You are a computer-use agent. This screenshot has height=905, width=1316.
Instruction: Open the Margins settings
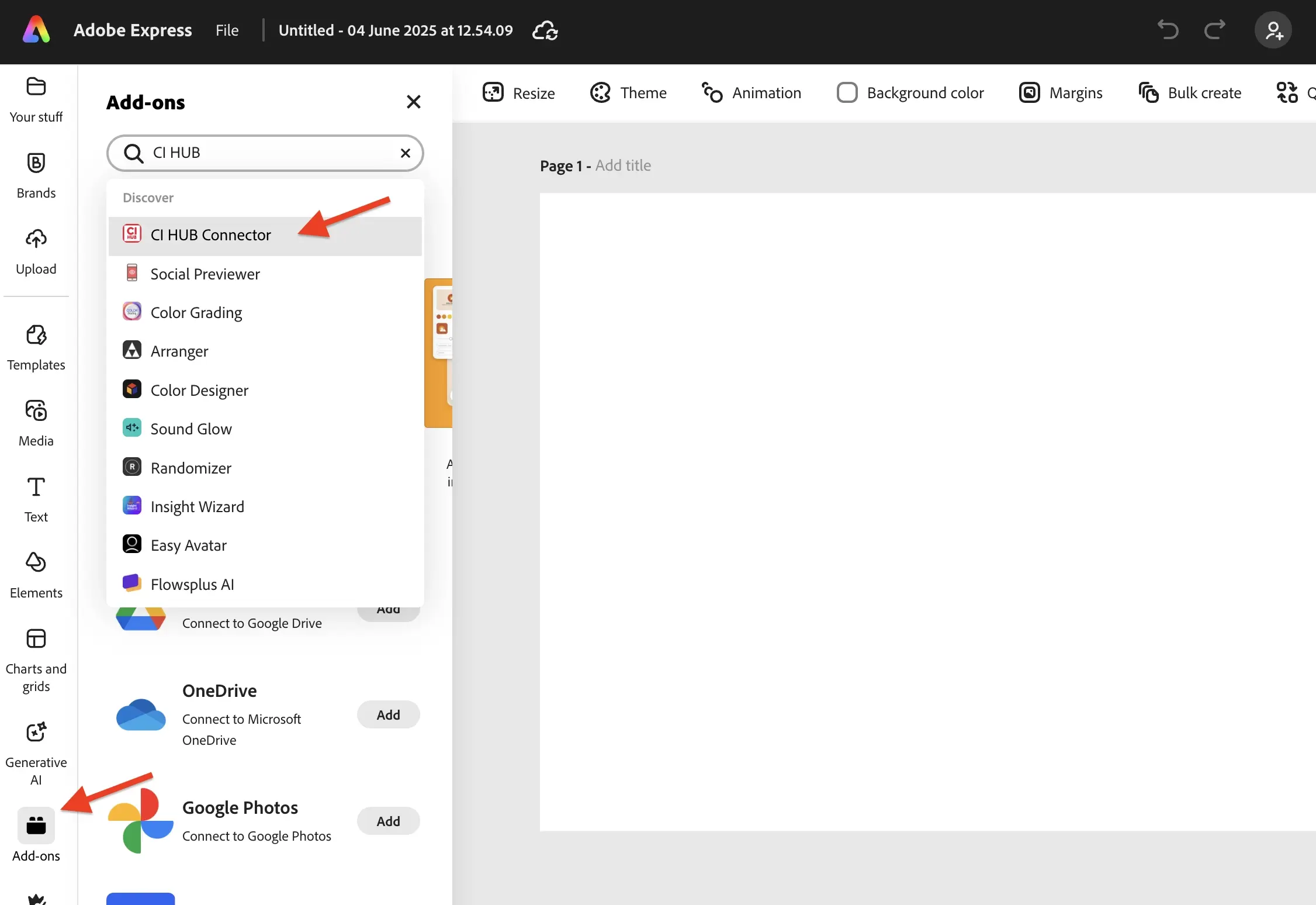tap(1061, 92)
